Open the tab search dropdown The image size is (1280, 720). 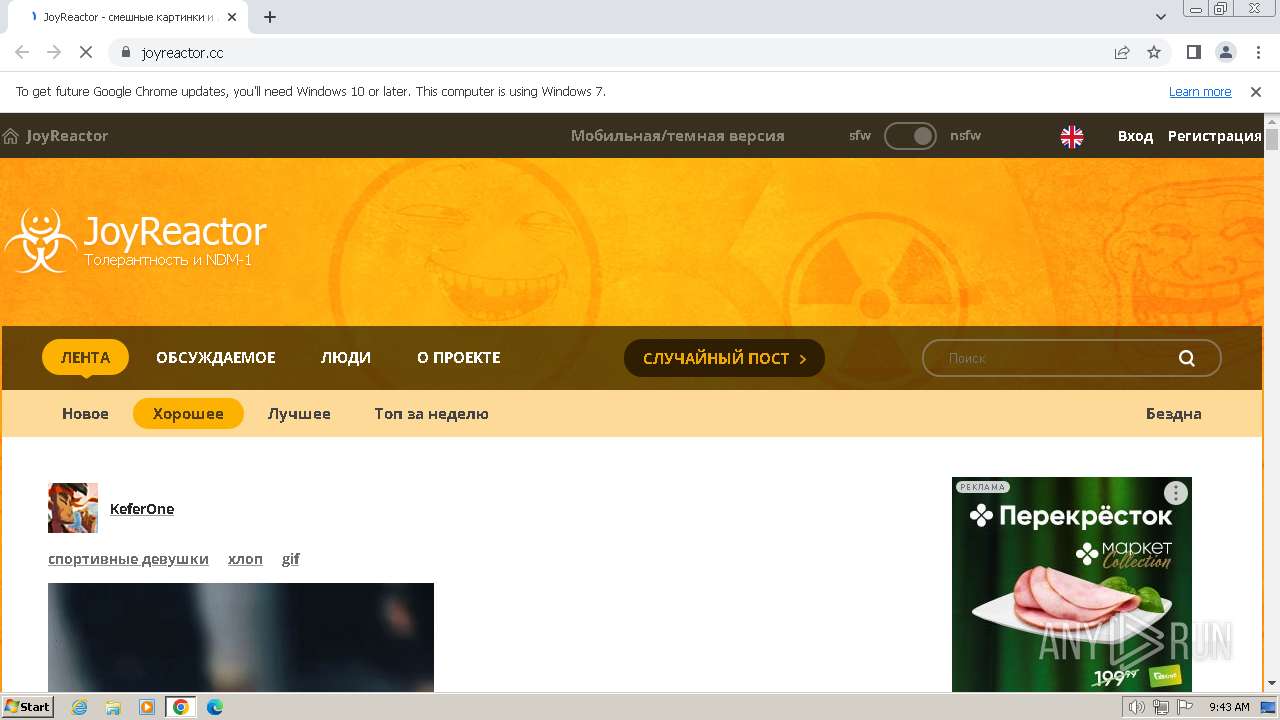[1161, 17]
